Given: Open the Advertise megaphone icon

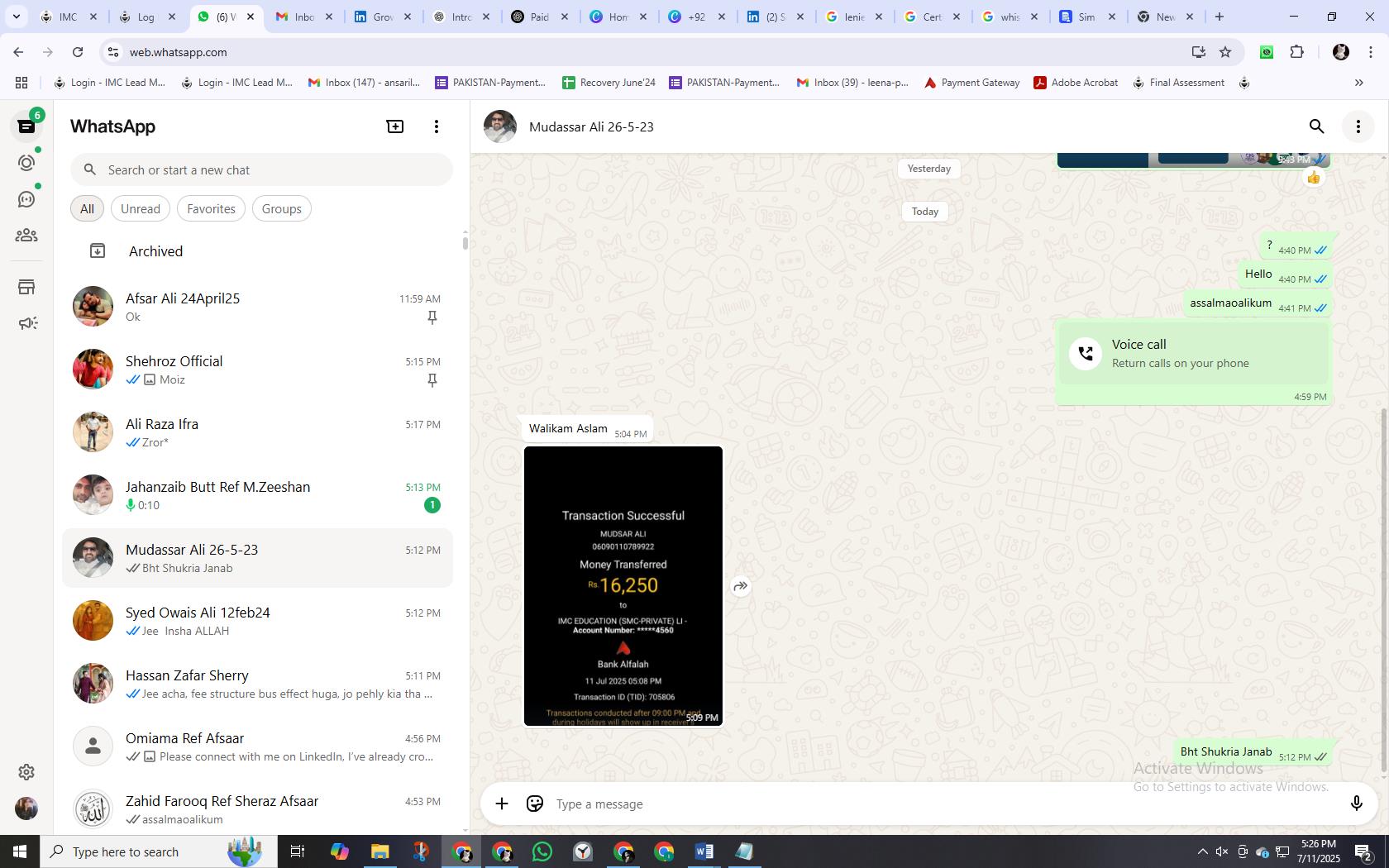Looking at the screenshot, I should [x=26, y=323].
